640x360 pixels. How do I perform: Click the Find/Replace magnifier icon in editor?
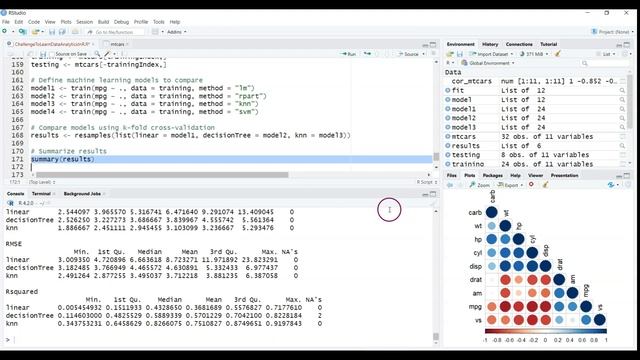click(97, 54)
